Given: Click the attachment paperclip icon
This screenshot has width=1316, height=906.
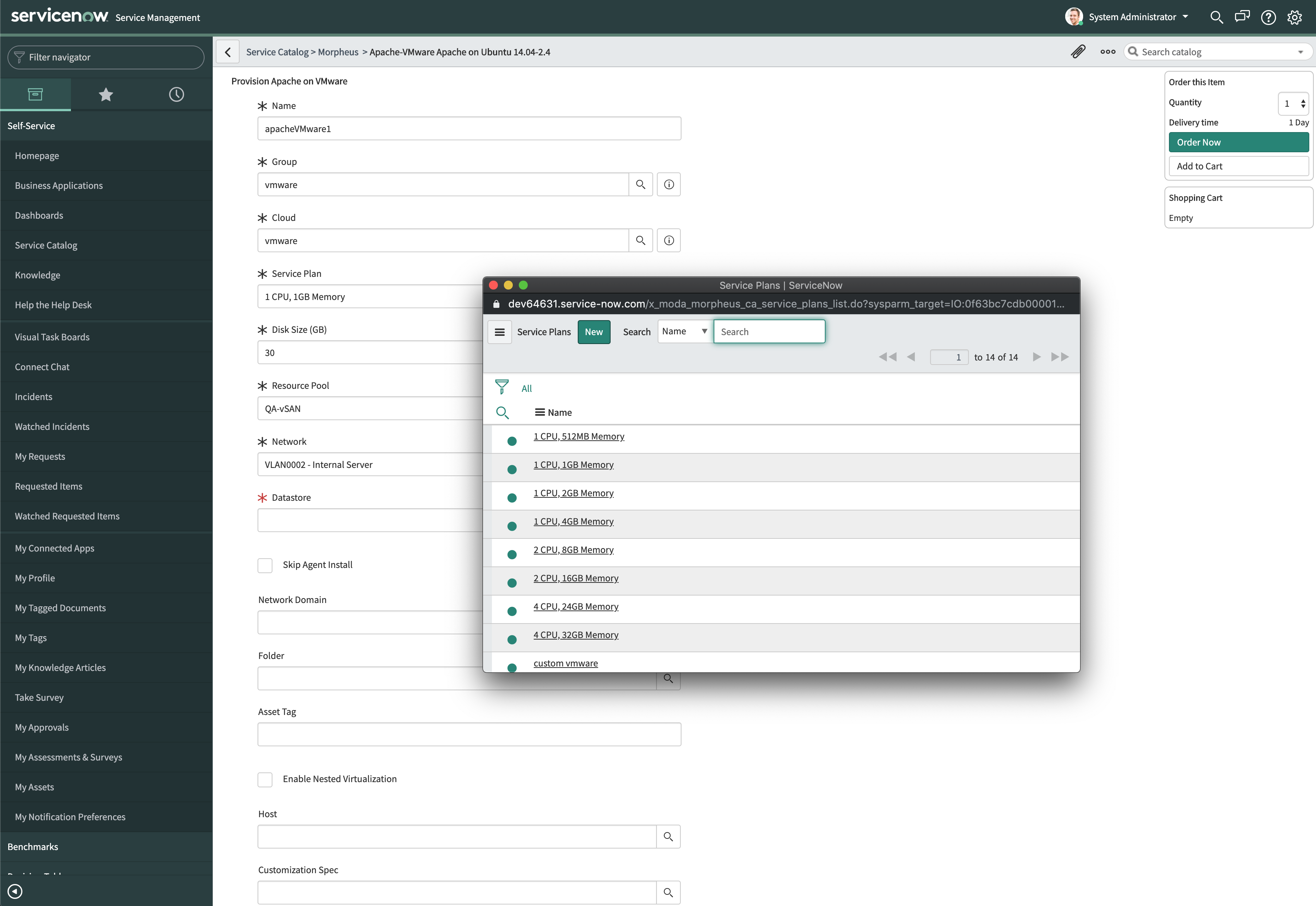Looking at the screenshot, I should [x=1078, y=51].
